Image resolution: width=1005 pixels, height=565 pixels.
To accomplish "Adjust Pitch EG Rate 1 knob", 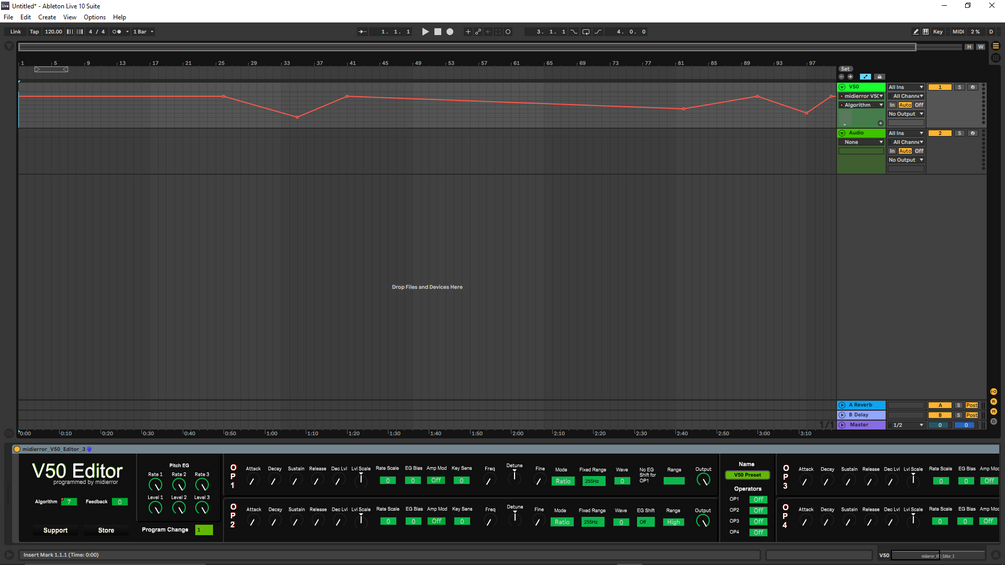I will click(x=155, y=485).
